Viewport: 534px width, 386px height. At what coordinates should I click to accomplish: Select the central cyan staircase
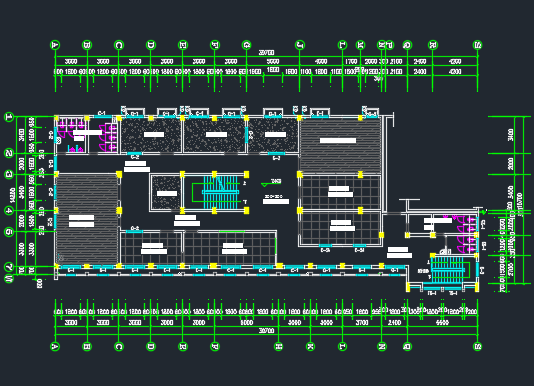[x=220, y=192]
